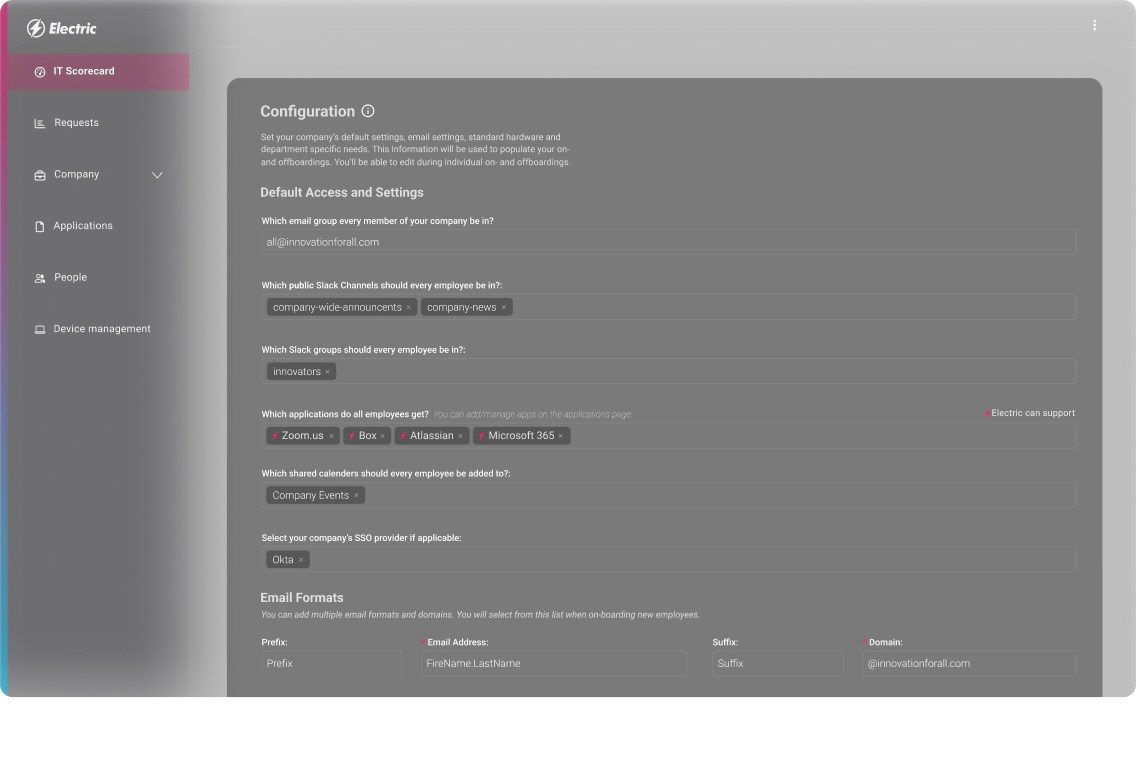Open the three-dot overflow menu top right
This screenshot has width=1136, height=783.
point(1094,24)
